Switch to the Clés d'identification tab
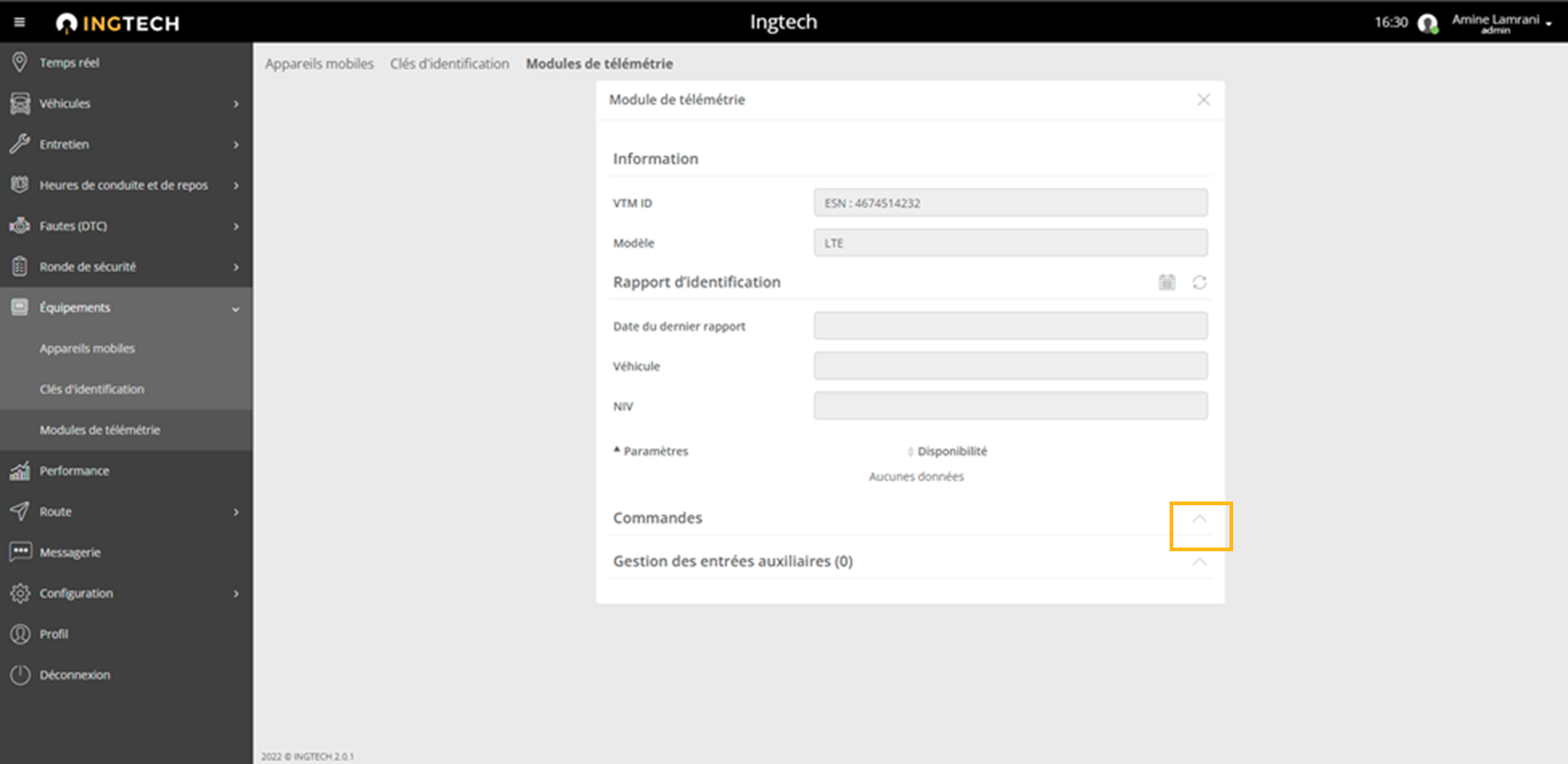The height and width of the screenshot is (764, 1568). pyautogui.click(x=449, y=64)
